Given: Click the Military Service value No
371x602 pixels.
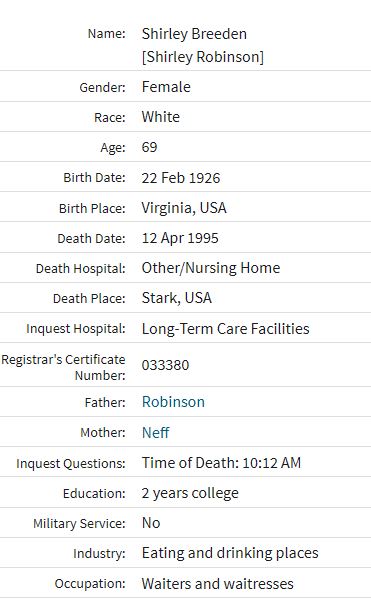Looking at the screenshot, I should coord(151,523).
